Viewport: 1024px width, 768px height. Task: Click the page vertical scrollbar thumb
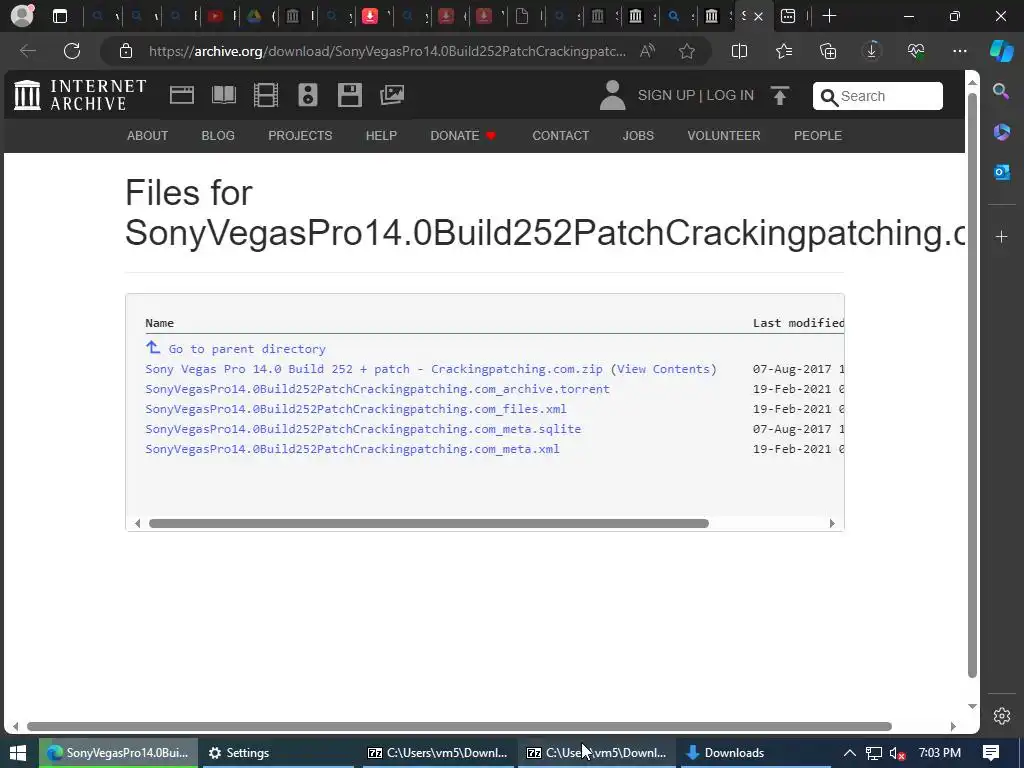click(x=972, y=385)
